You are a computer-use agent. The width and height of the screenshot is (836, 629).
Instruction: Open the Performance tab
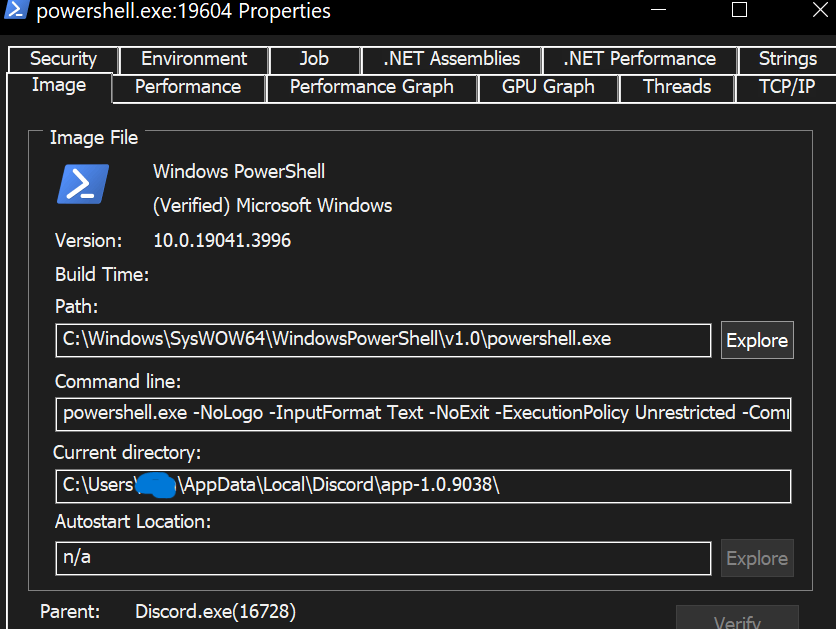[188, 87]
